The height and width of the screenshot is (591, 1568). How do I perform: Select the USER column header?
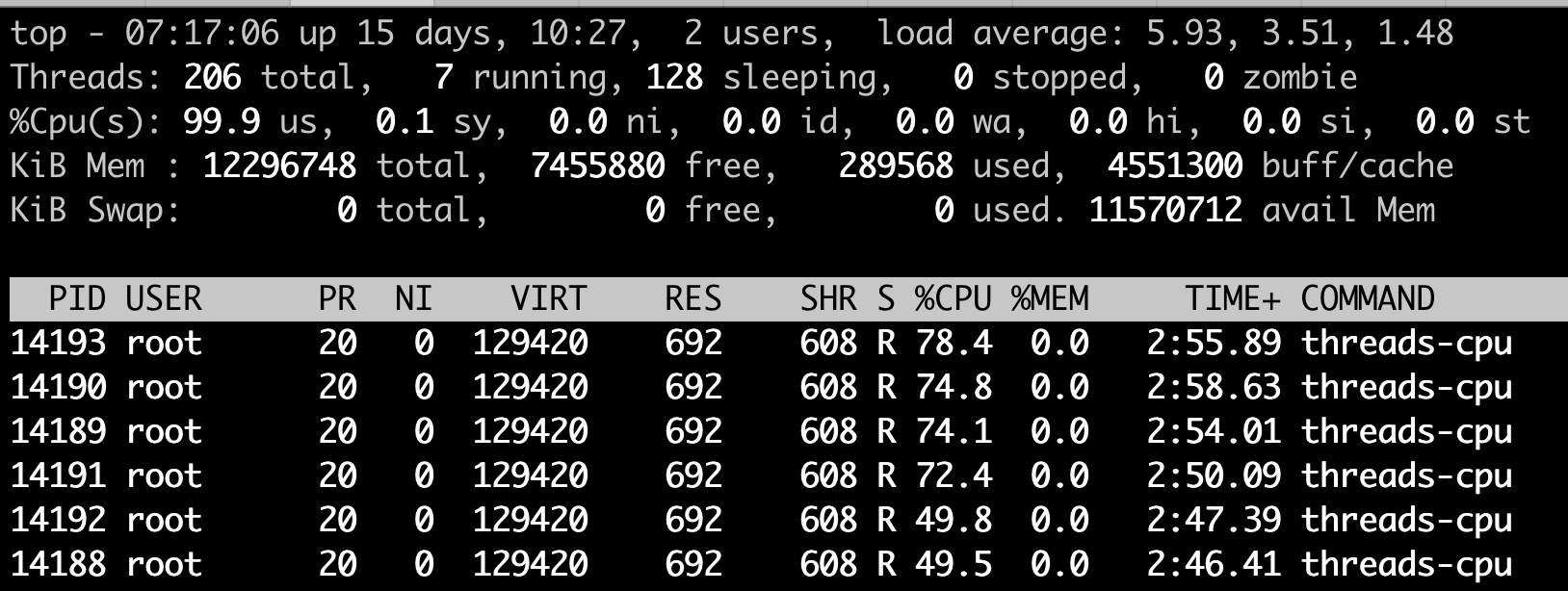pos(164,298)
